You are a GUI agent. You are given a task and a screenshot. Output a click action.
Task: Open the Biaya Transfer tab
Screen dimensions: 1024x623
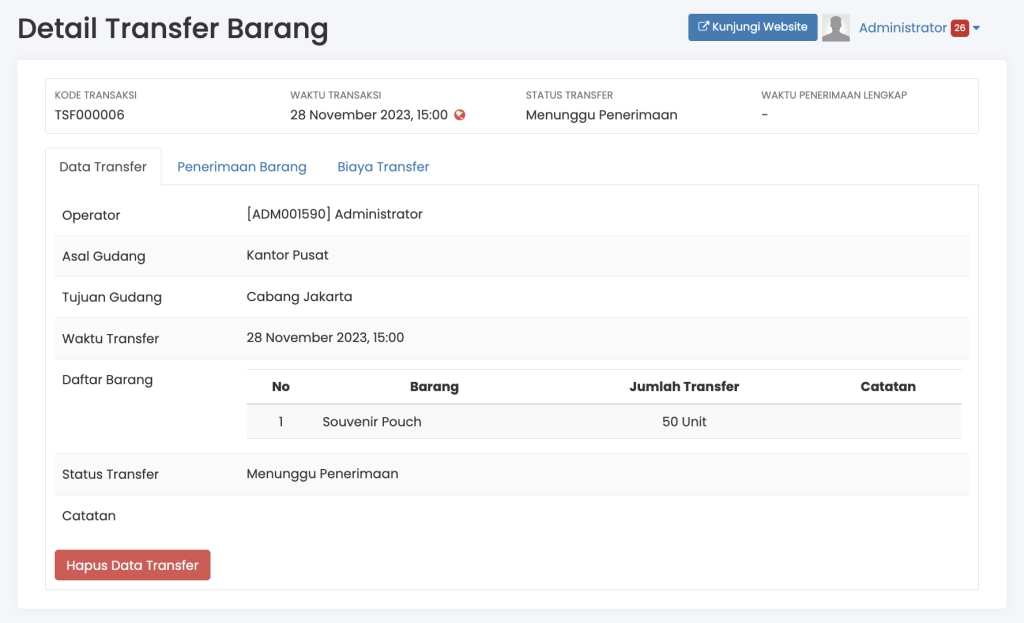[383, 166]
